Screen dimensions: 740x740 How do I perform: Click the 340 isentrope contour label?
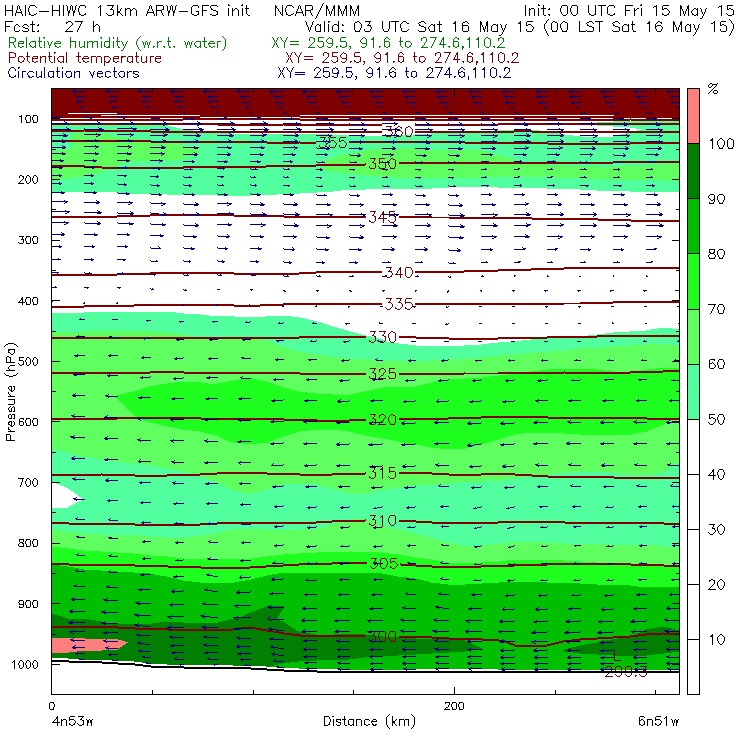pos(398,272)
